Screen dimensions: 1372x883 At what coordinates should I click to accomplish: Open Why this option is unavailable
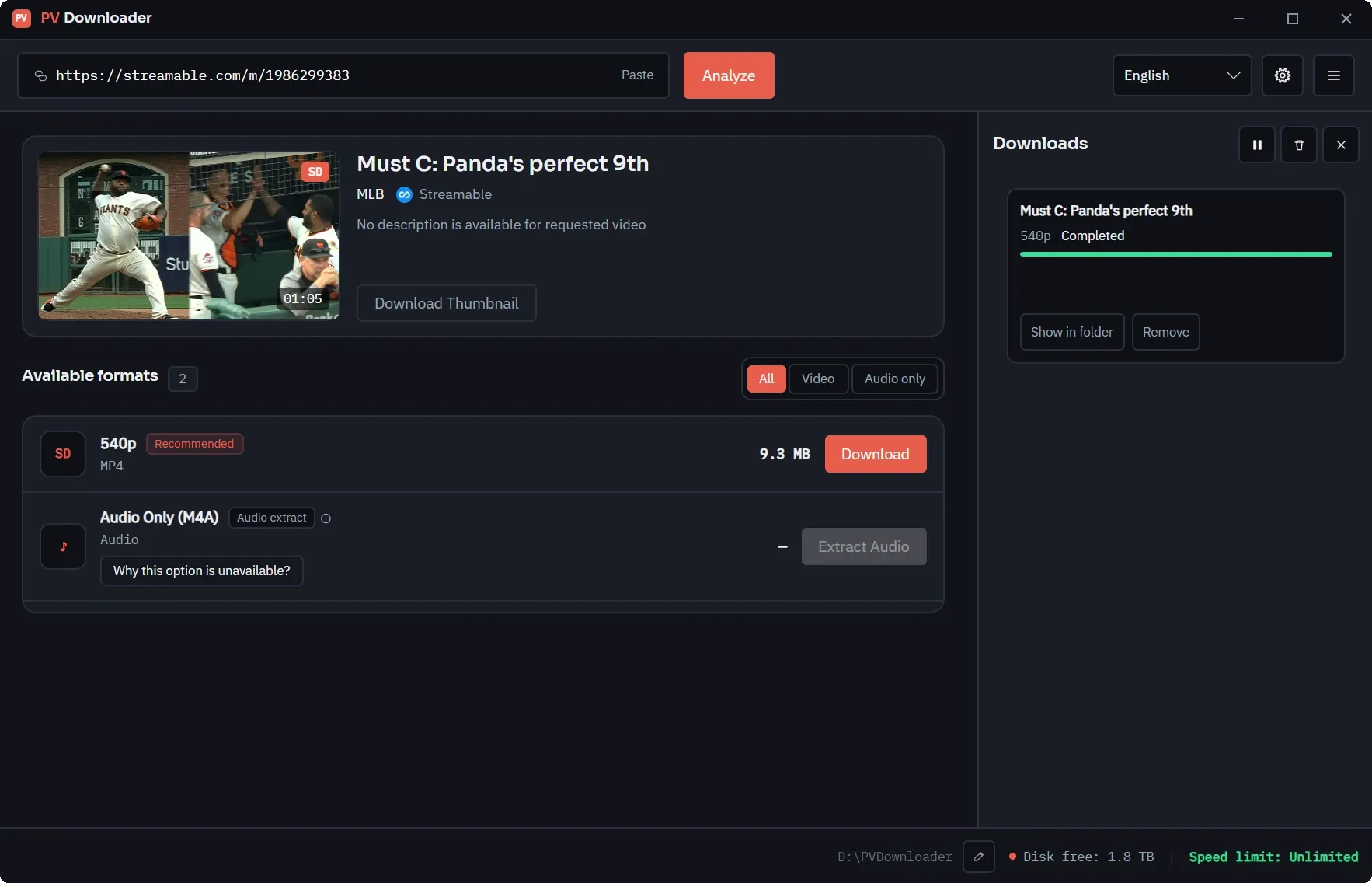(202, 571)
